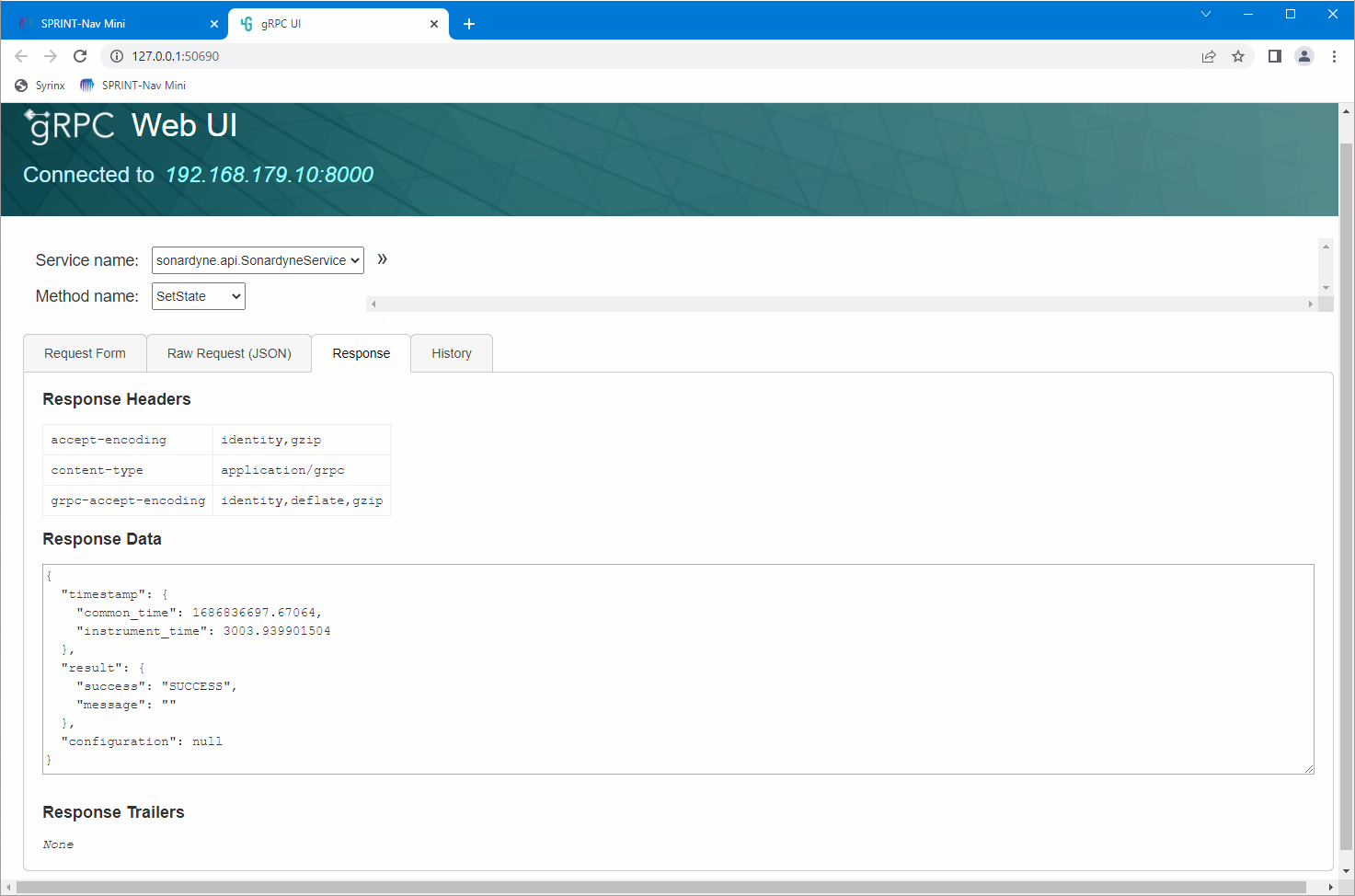Switch to the Raw Request (JSON) tab
Image resolution: width=1355 pixels, height=896 pixels.
[229, 353]
